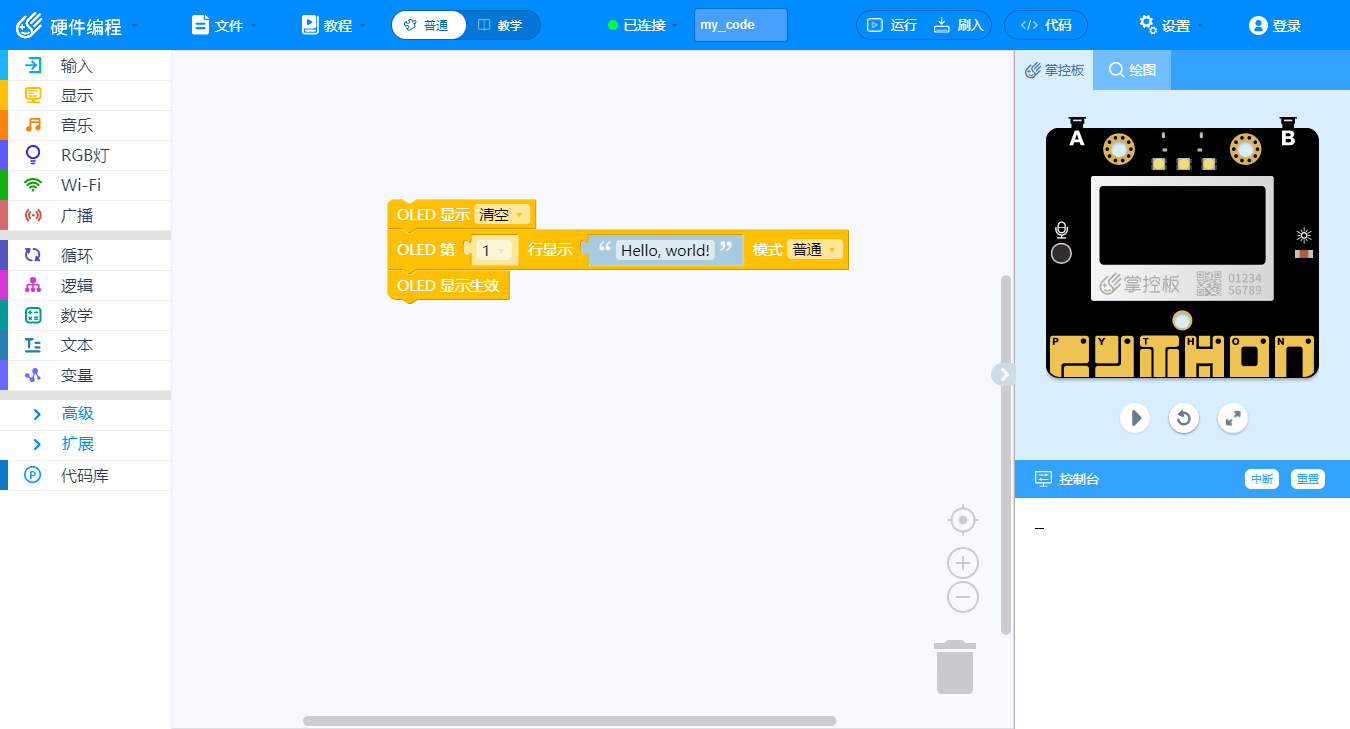The width and height of the screenshot is (1350, 729).
Task: Open the 文件 menu
Action: click(224, 25)
